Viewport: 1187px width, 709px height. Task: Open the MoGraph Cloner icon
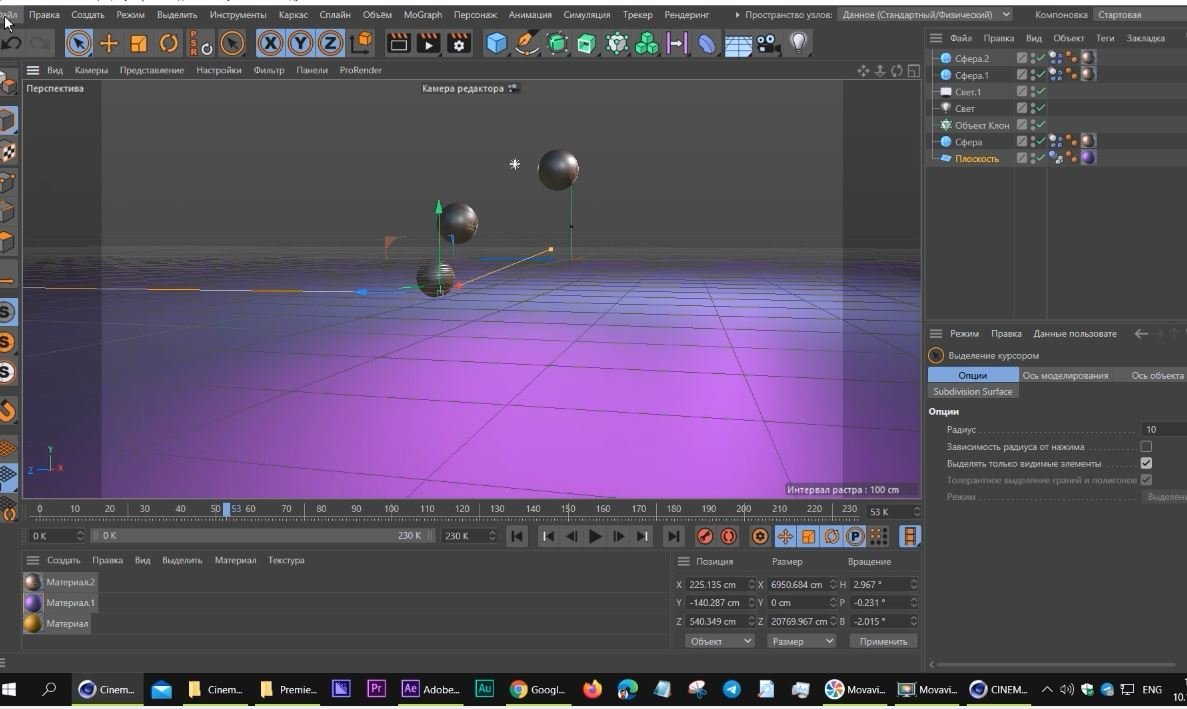click(x=646, y=43)
